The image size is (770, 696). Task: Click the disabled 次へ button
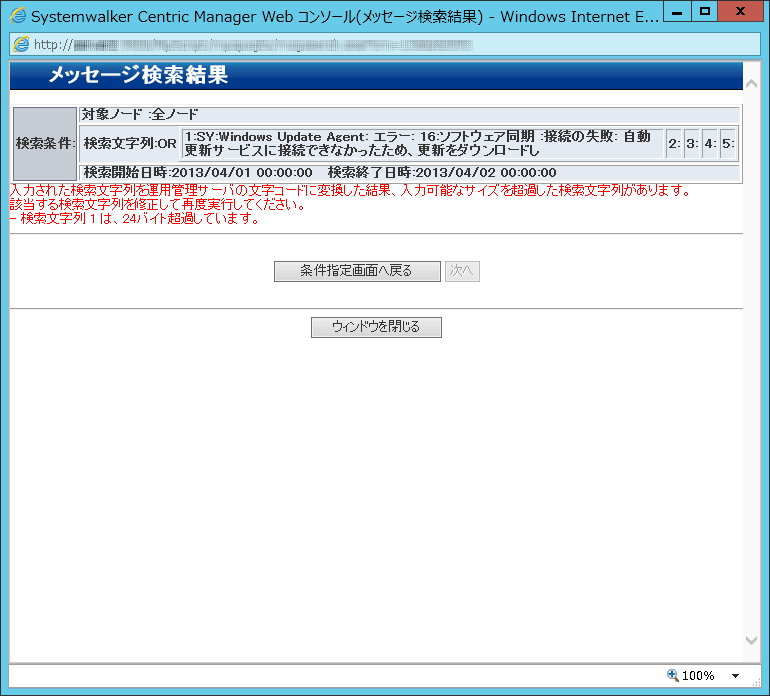tap(462, 271)
